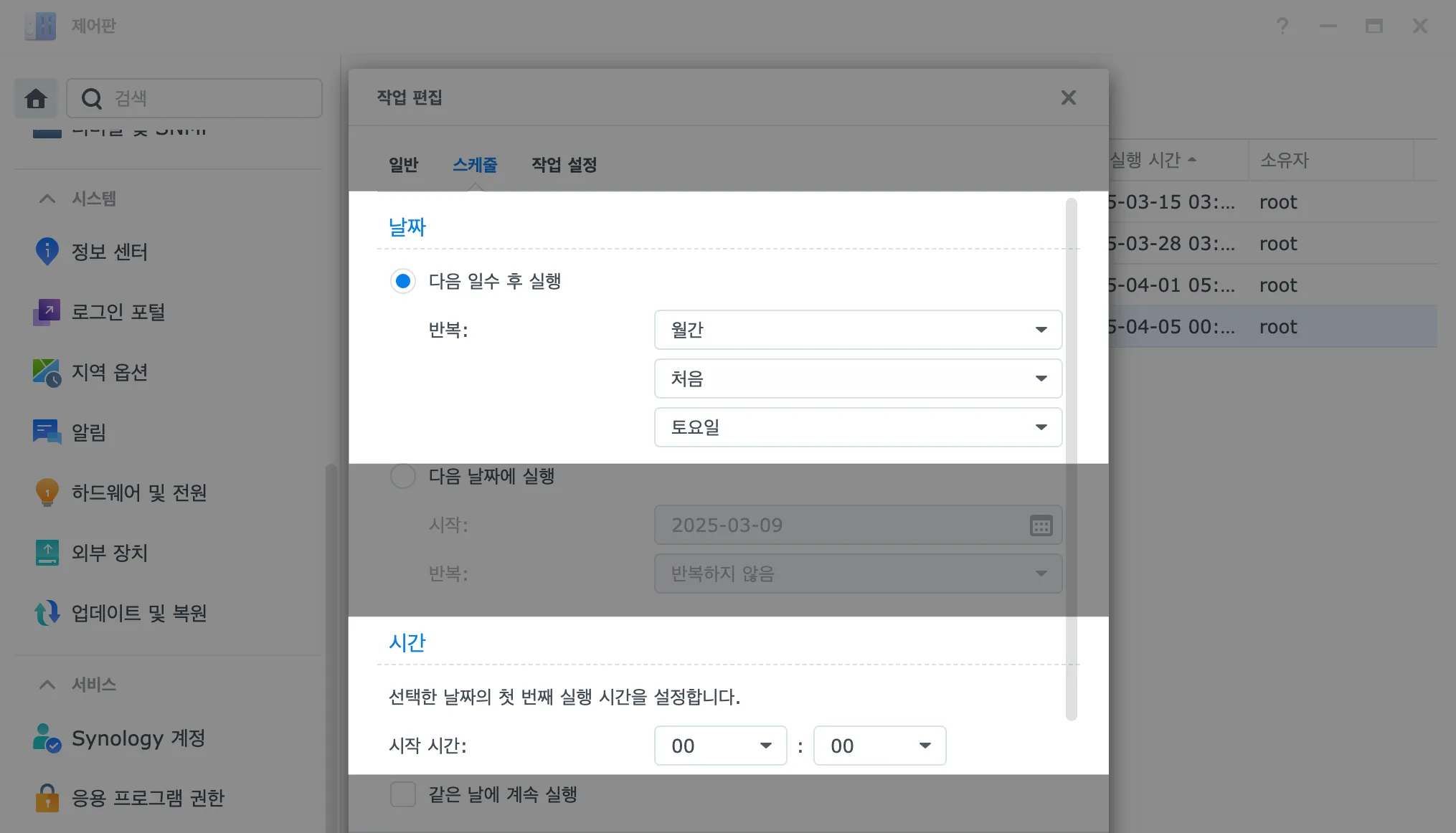1456x833 pixels.
Task: Open Synology 계정 account icon
Action: point(47,738)
